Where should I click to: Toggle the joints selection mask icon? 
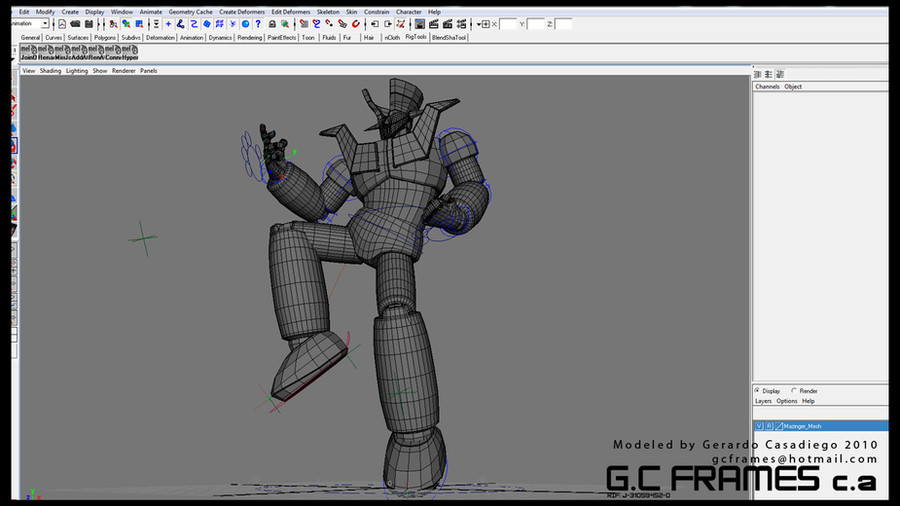point(181,24)
